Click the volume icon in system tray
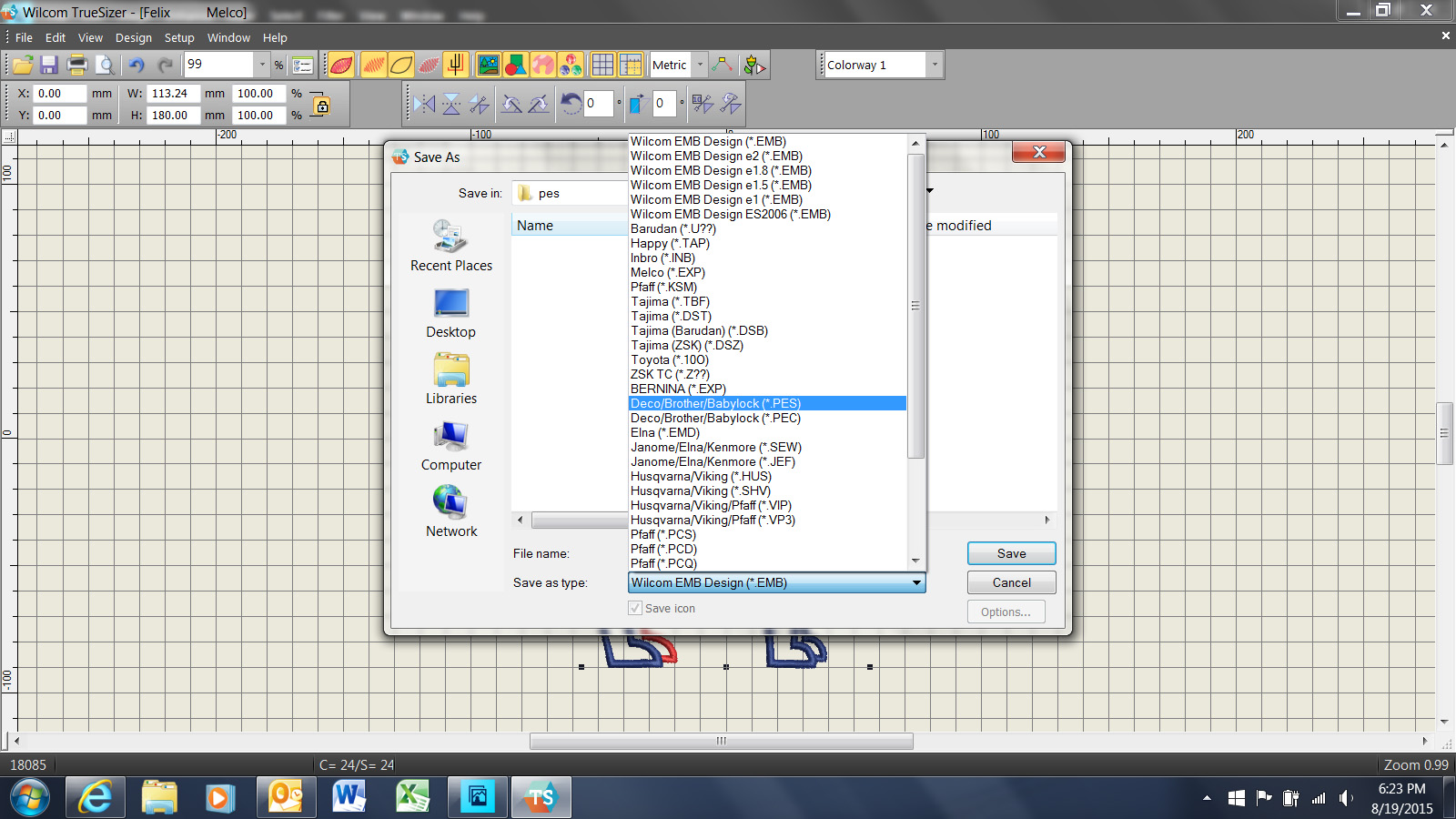 click(1346, 798)
